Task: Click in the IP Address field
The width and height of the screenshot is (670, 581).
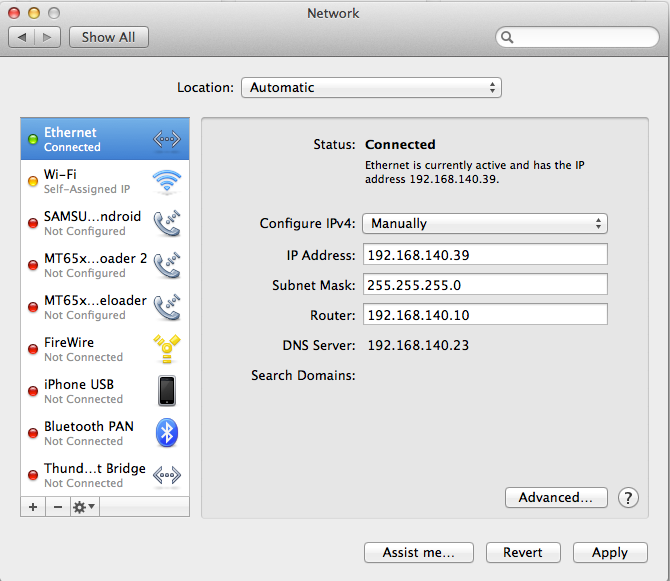Action: 484,255
